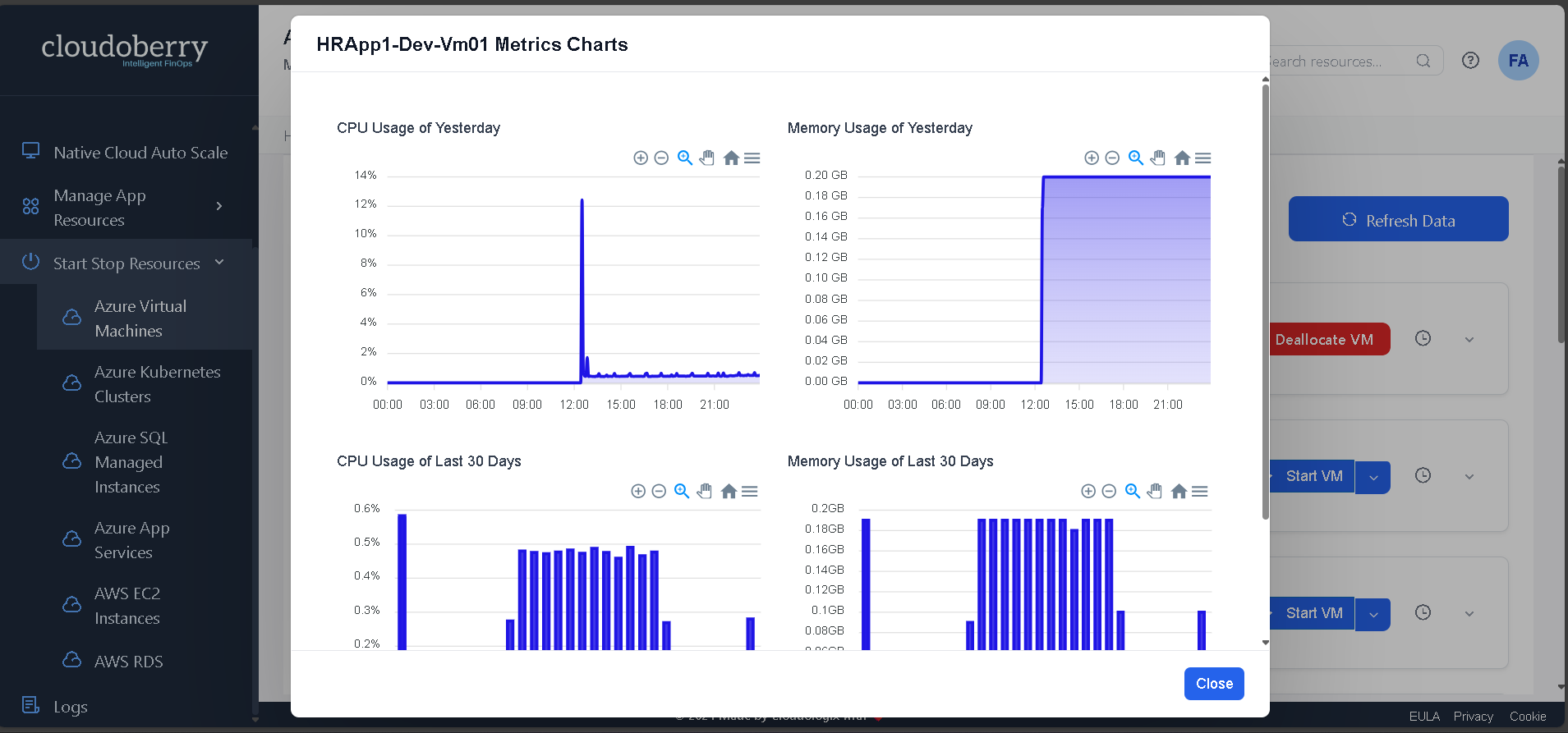Open schedule clock icon in Deallocate VM row

tap(1423, 338)
